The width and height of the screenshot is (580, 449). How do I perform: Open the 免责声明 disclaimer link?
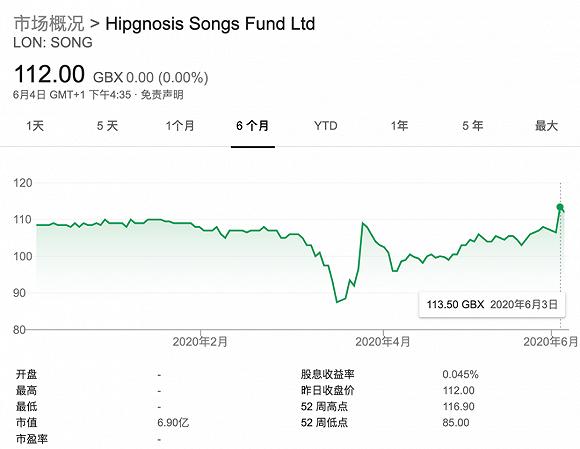point(162,95)
